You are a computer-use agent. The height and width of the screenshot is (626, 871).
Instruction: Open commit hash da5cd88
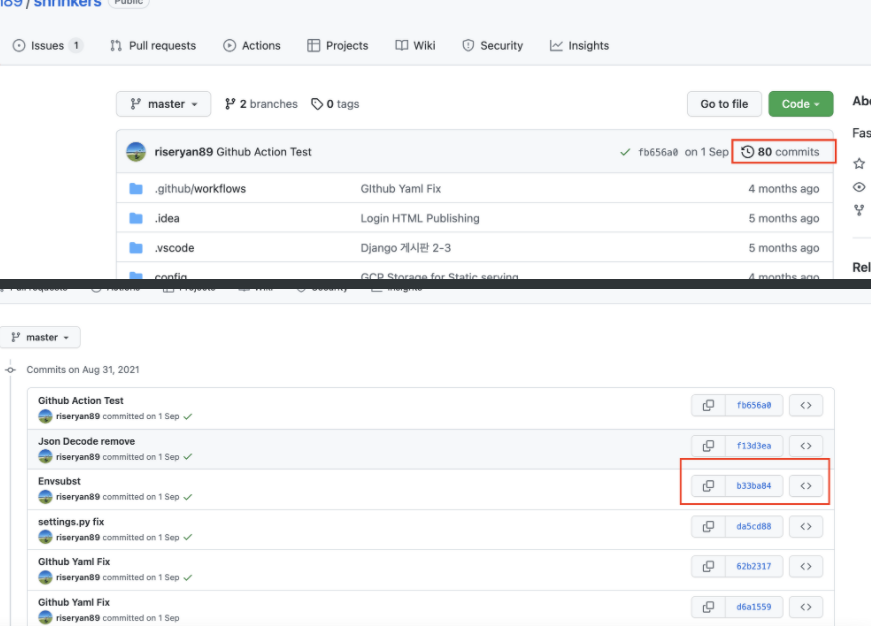pyautogui.click(x=754, y=526)
